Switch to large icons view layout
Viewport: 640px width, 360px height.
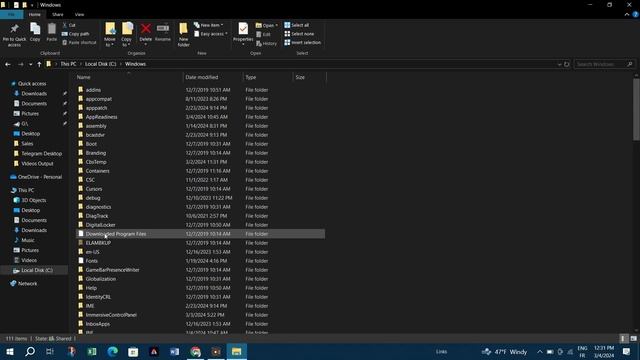pos(633,339)
